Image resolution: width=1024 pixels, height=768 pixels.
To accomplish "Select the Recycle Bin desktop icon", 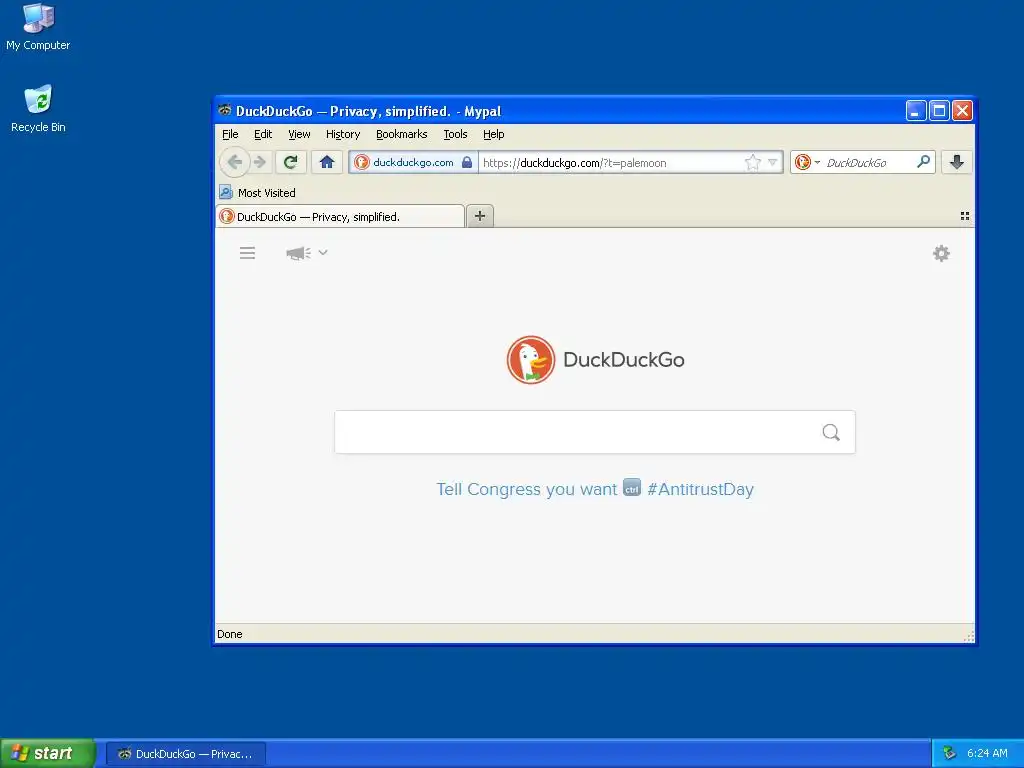I will pyautogui.click(x=38, y=109).
